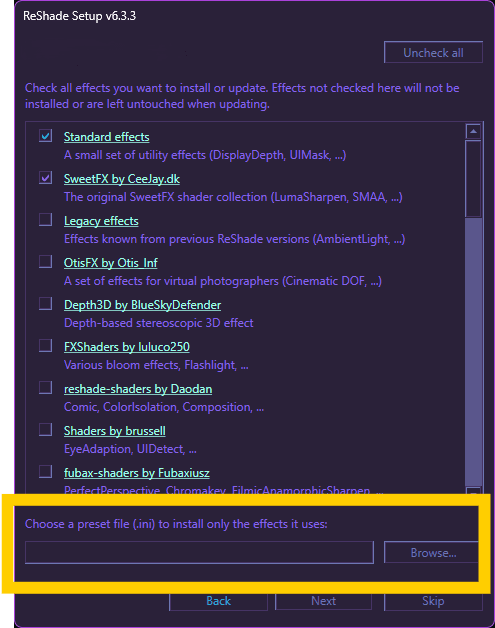Follow the reshade-shaders by Daodan link
Image resolution: width=495 pixels, height=628 pixels.
pos(138,389)
